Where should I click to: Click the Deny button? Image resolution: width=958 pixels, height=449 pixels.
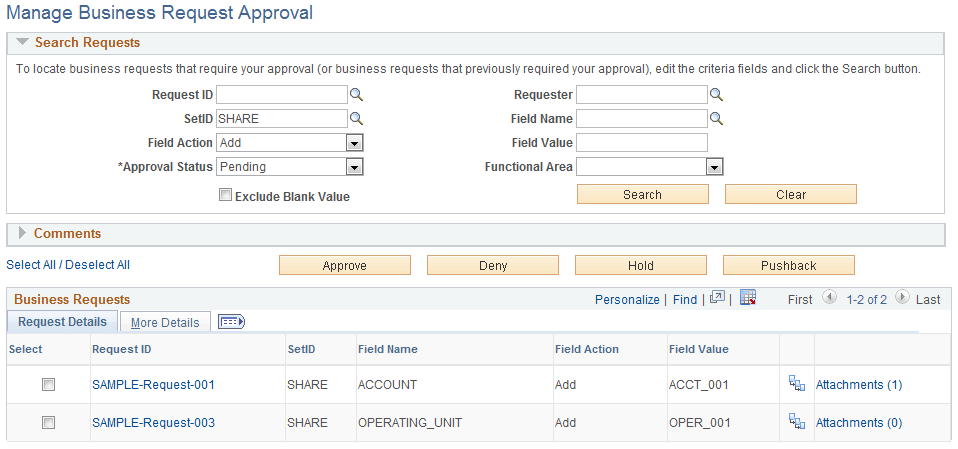[492, 266]
